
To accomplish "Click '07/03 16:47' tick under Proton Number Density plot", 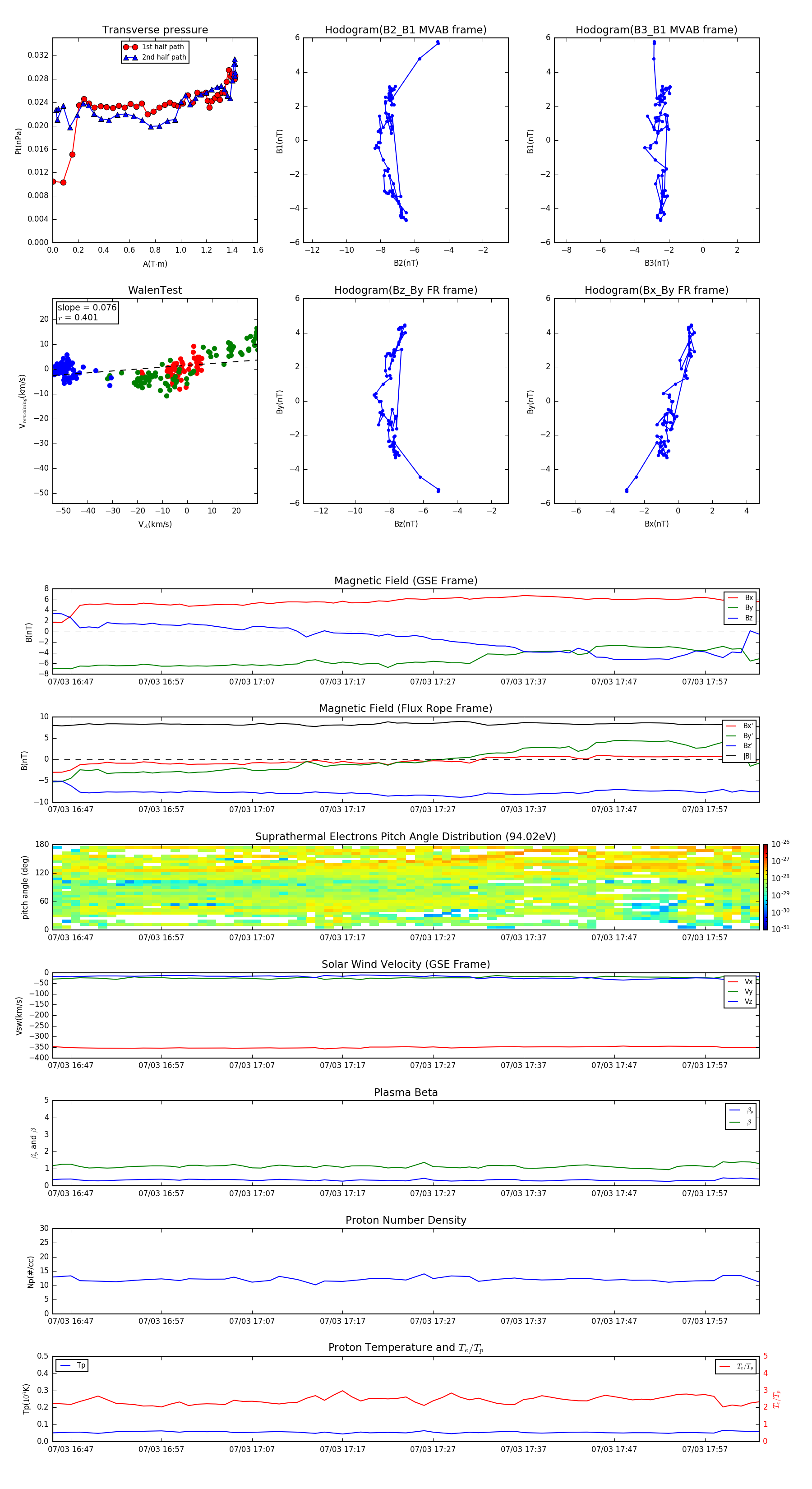I will 70,1321.
